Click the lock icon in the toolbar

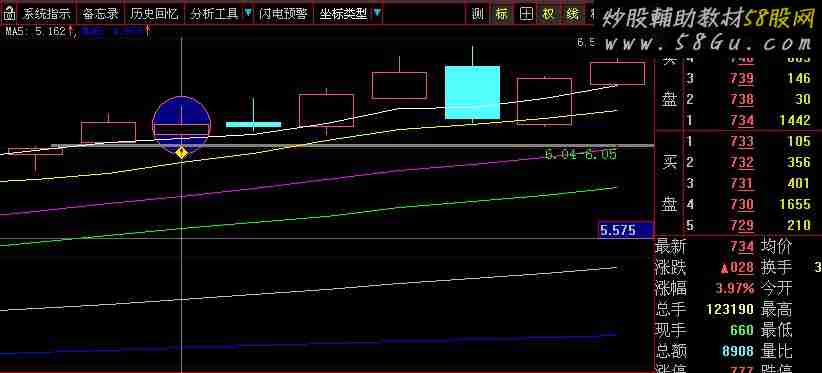click(8, 14)
